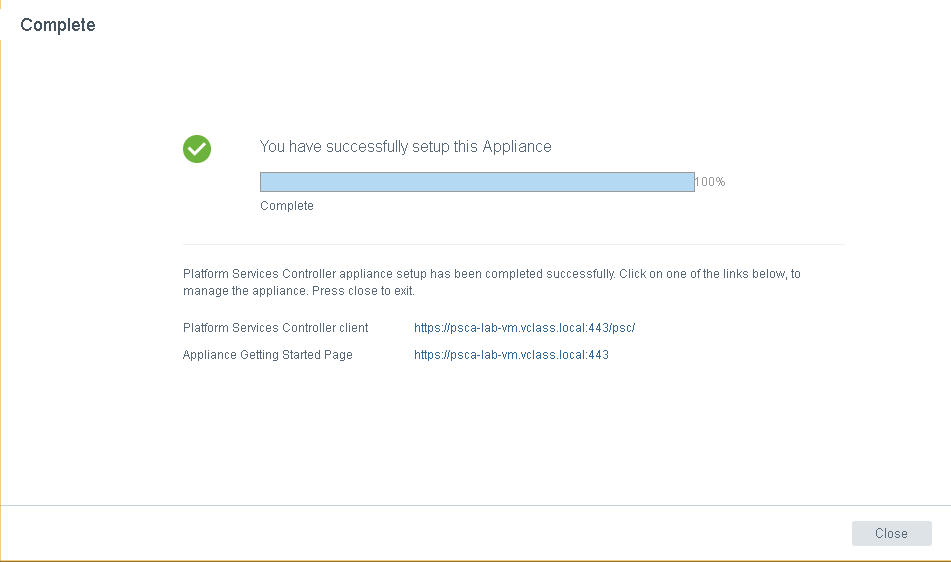The width and height of the screenshot is (951, 562).
Task: Click the footer separator line above Close
Action: point(475,505)
